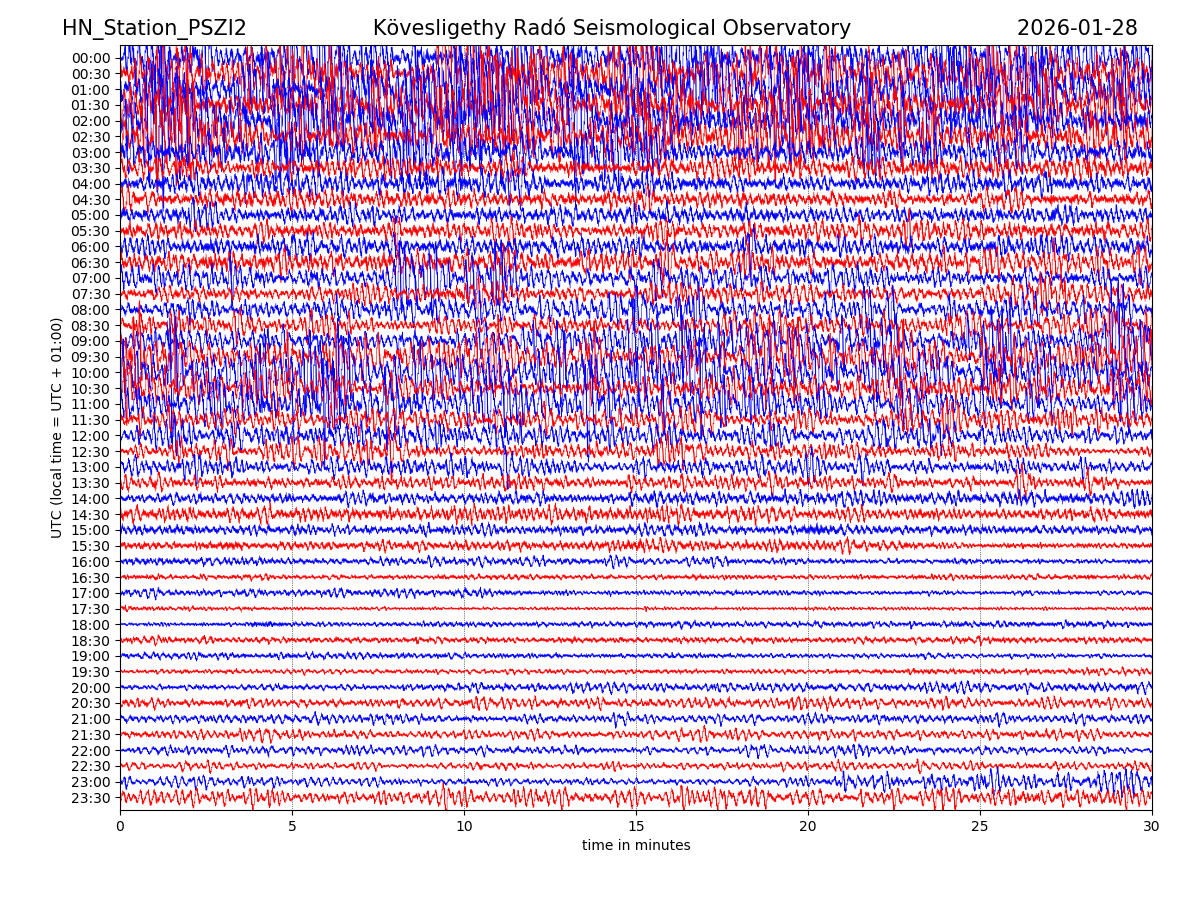Select x-axis tick label 10
Screen dimensions: 1200x900
(x=464, y=827)
